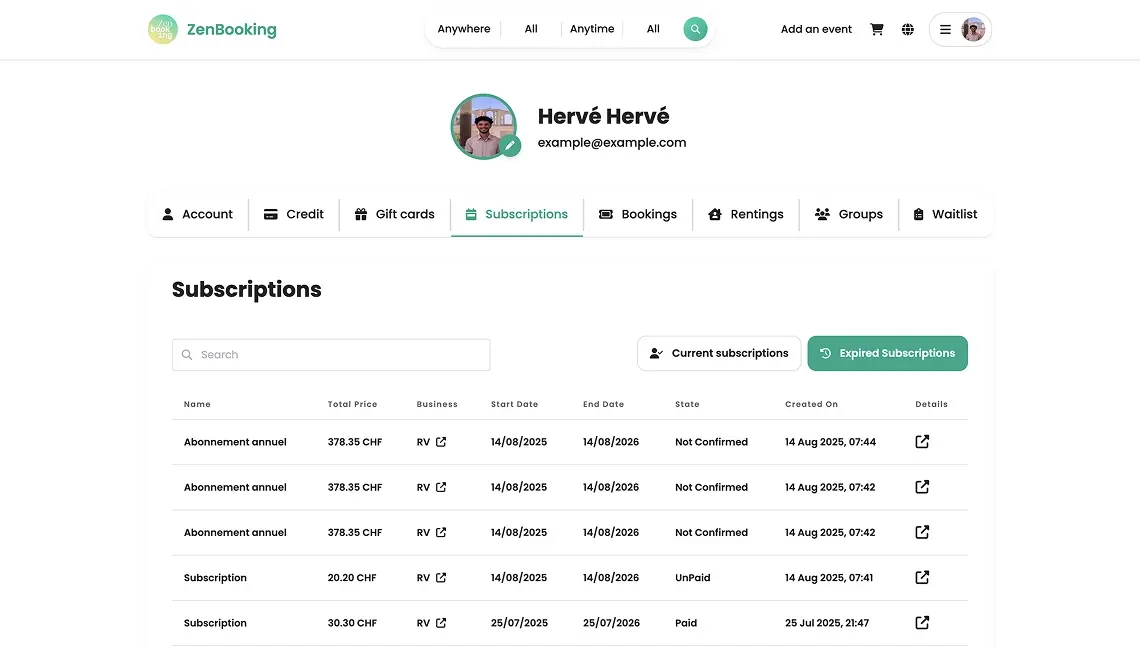Switch to the Credit tab

click(x=294, y=215)
